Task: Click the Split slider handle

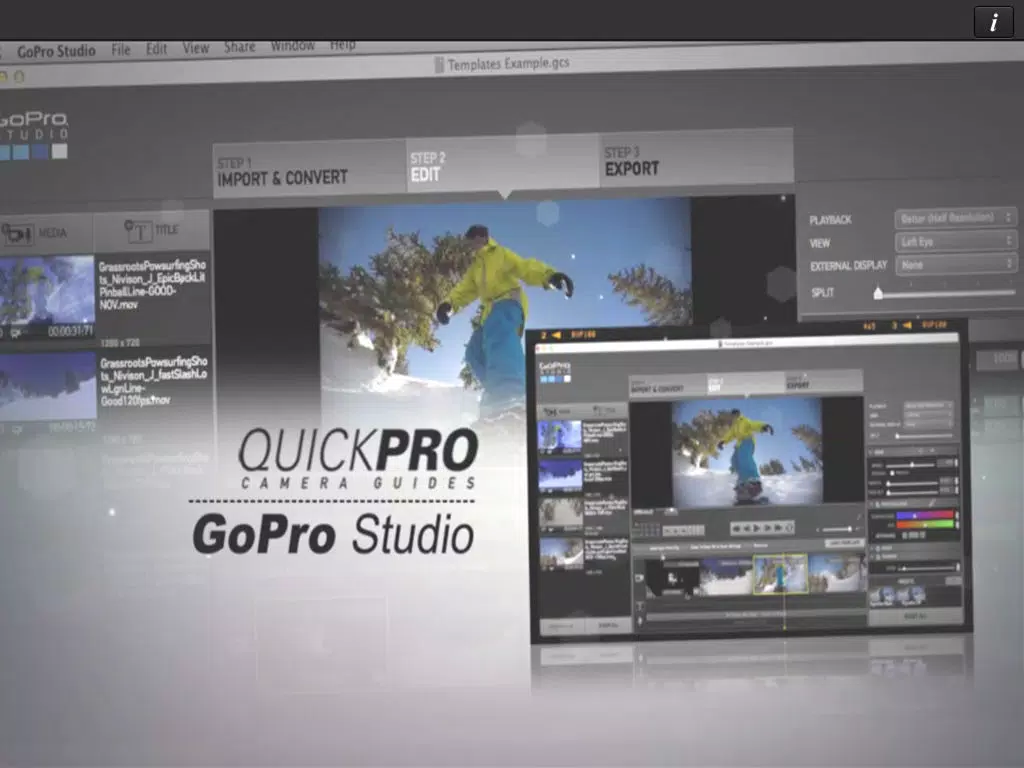Action: click(x=878, y=293)
